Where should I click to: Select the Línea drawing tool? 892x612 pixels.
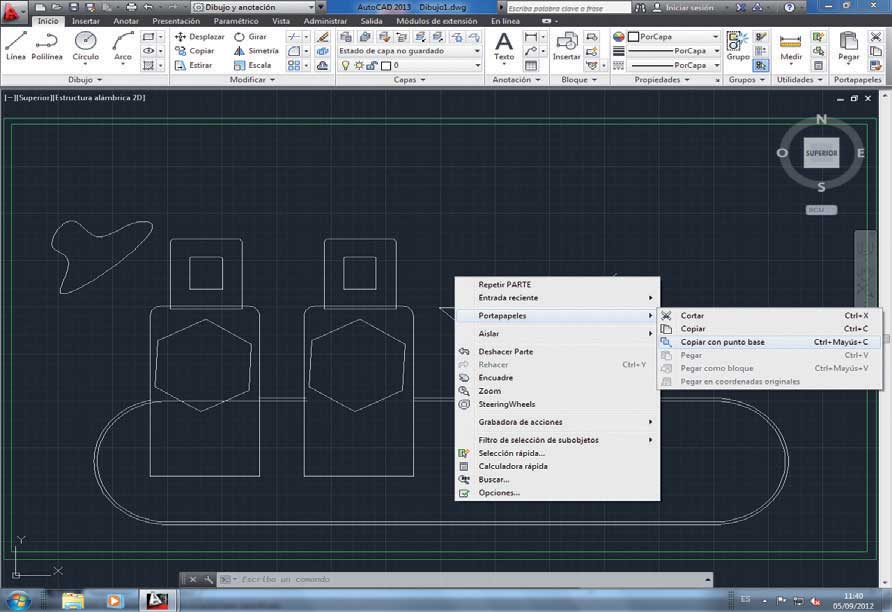(x=16, y=46)
